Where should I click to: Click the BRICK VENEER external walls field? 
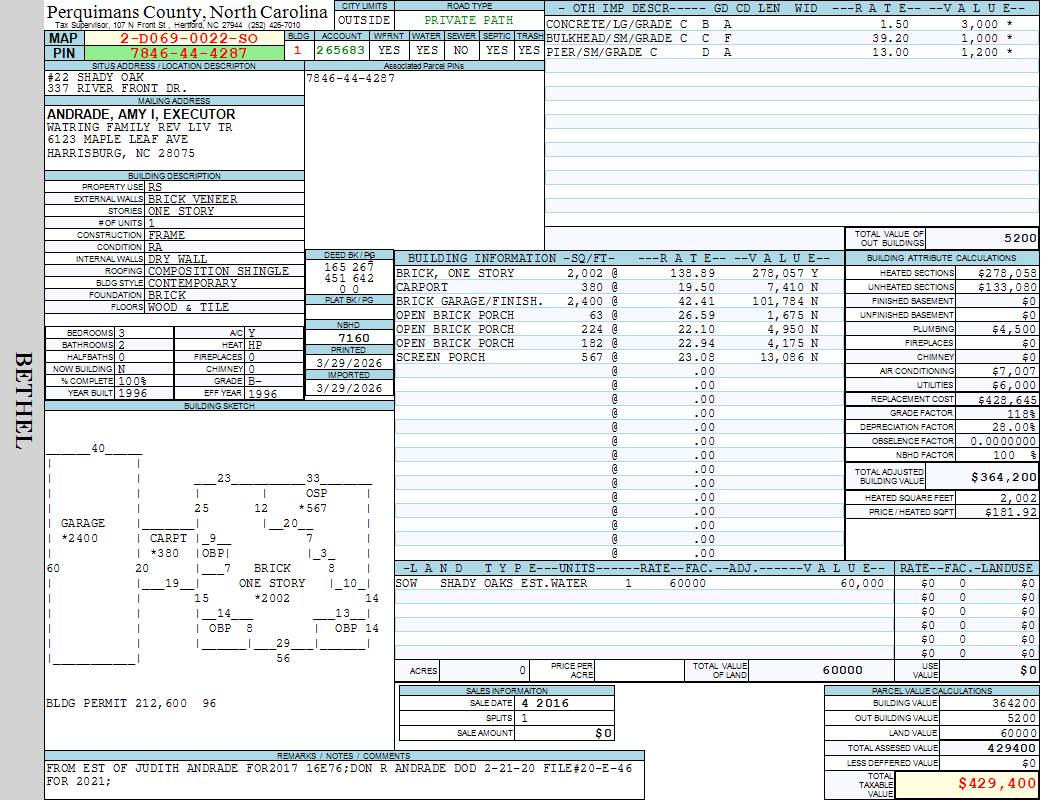[193, 199]
